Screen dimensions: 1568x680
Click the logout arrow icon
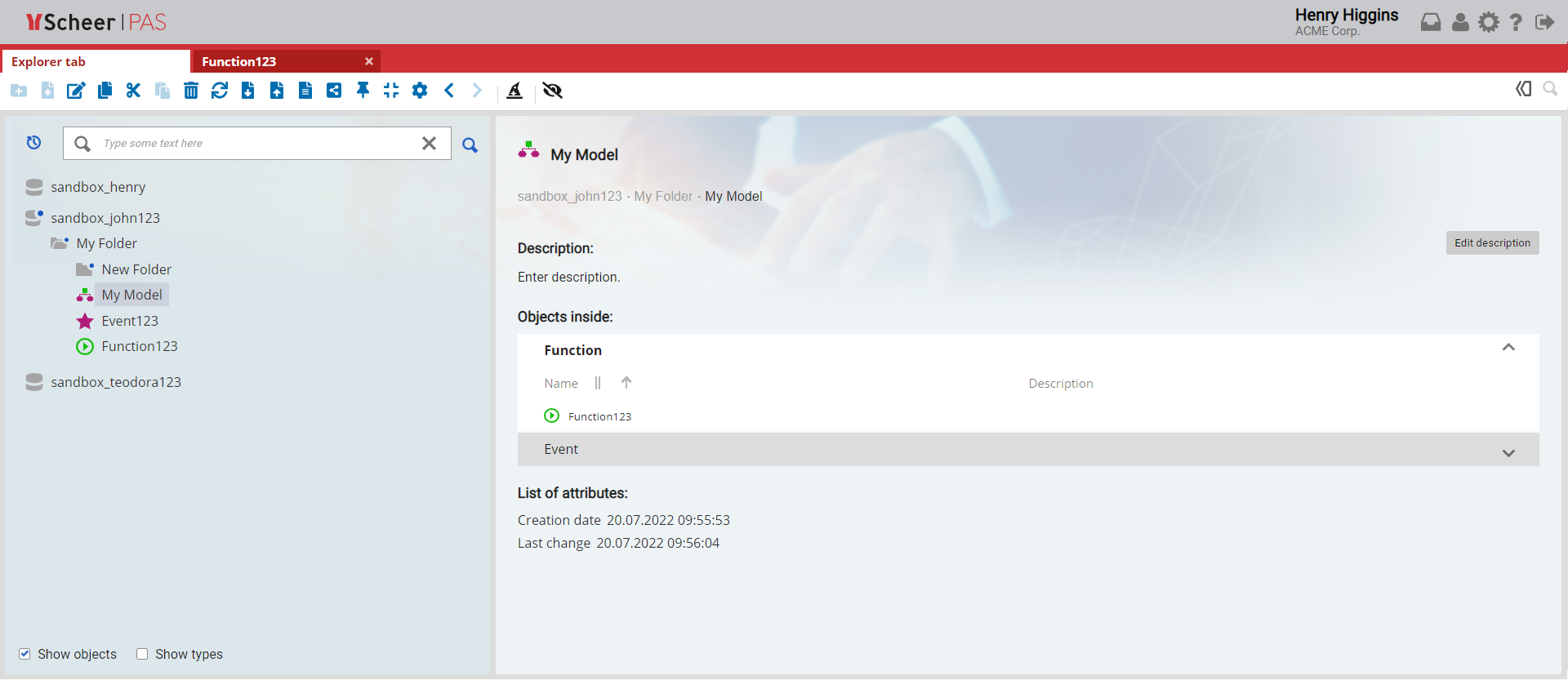pos(1544,22)
